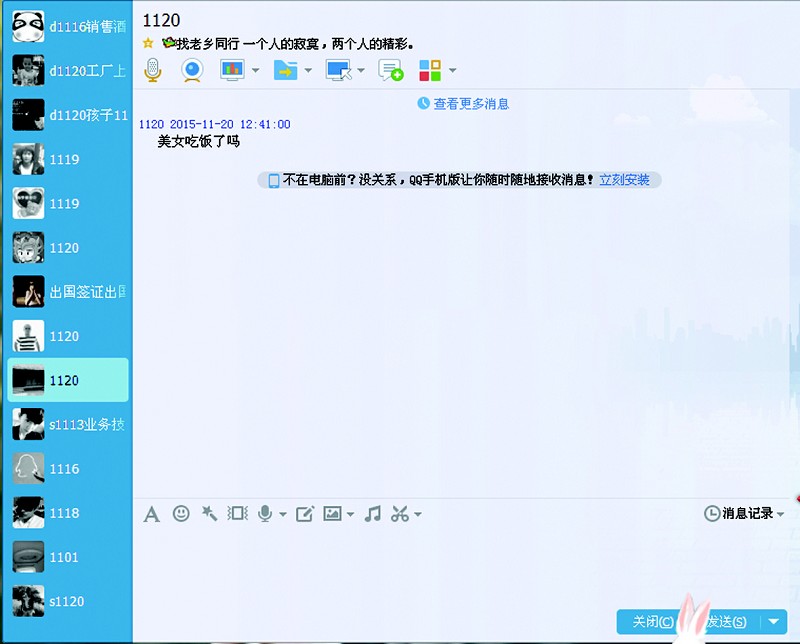Image resolution: width=800 pixels, height=644 pixels.
Task: Open the font settings 'A' icon
Action: tap(152, 514)
